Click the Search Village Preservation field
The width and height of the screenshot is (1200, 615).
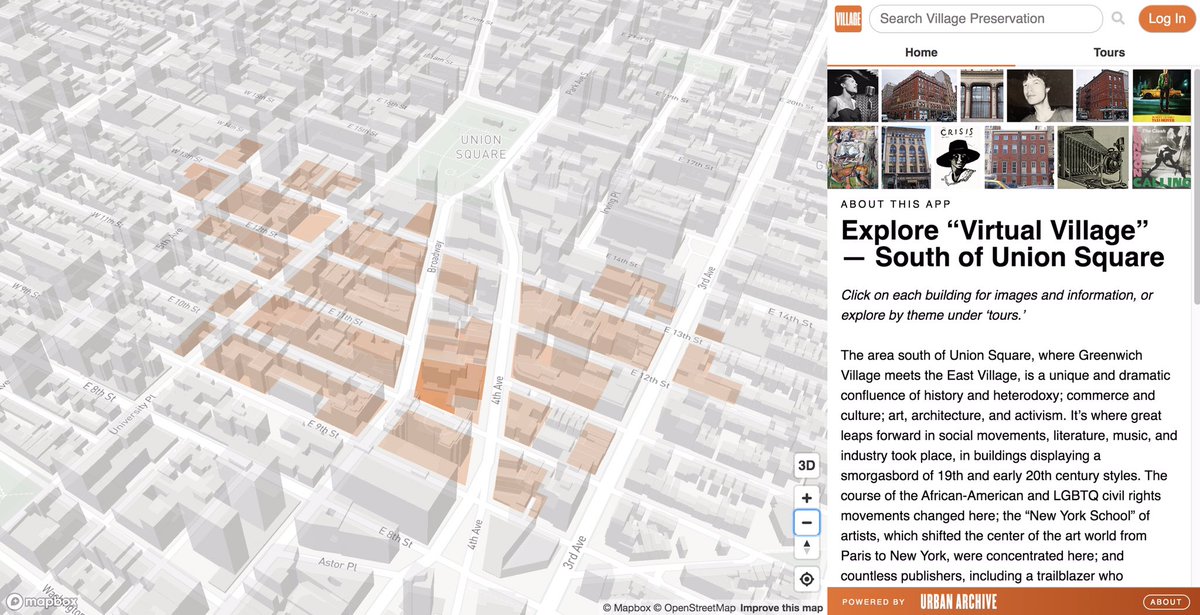986,18
